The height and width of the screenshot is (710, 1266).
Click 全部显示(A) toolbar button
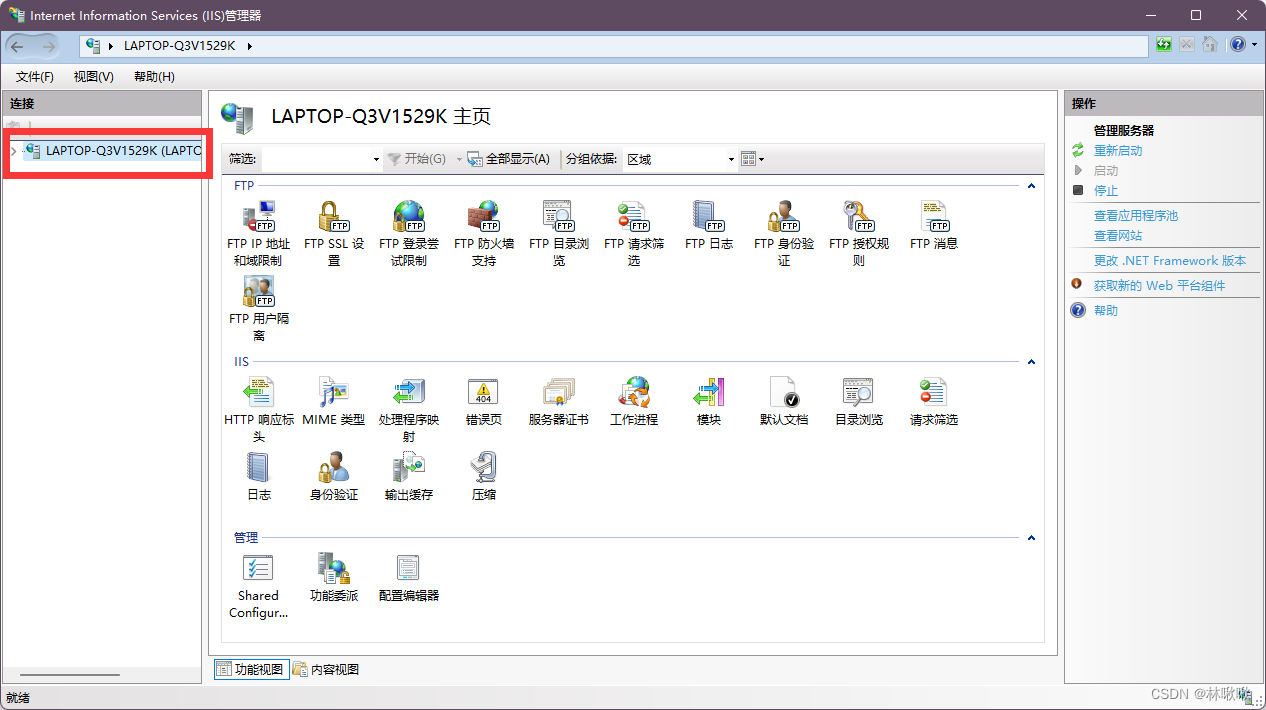508,159
